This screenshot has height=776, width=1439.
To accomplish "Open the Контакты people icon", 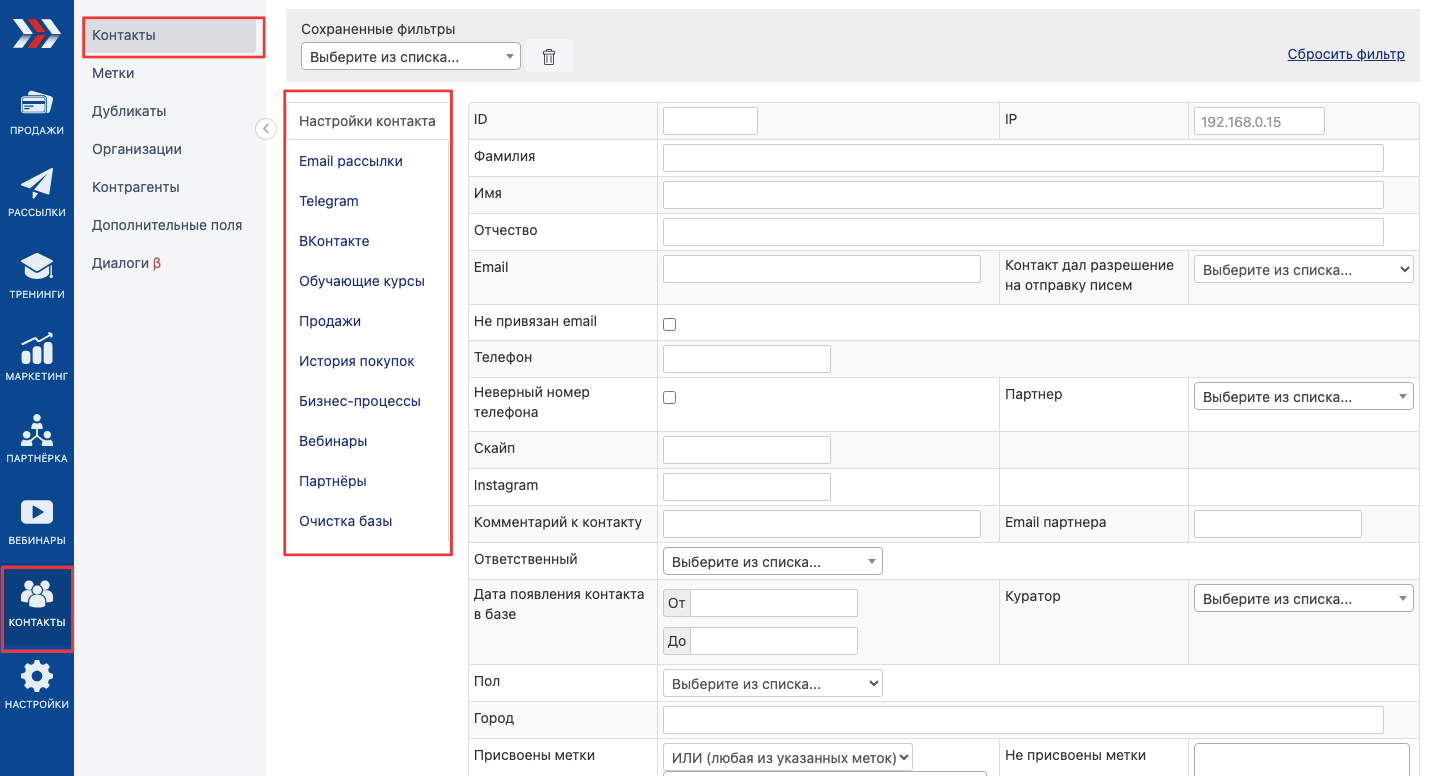I will (37, 594).
